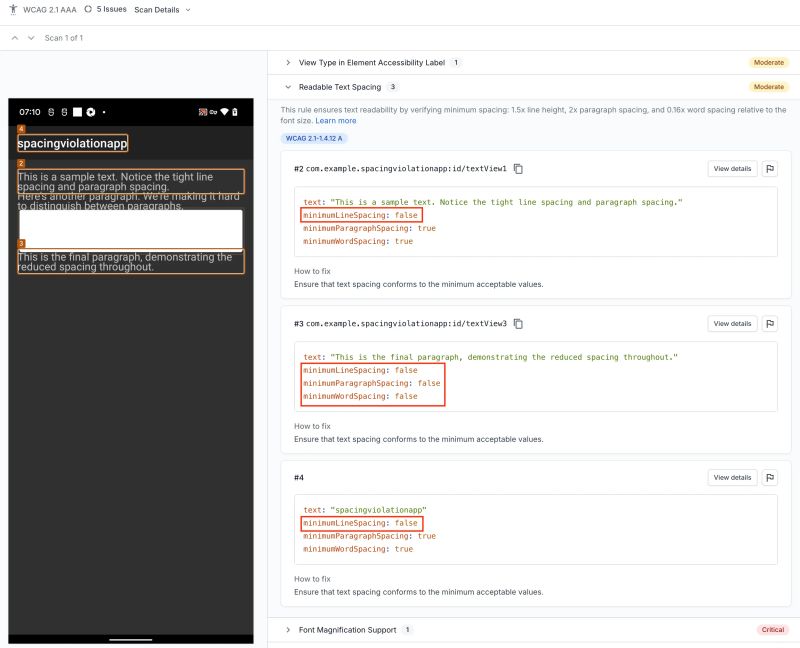
Task: Click the accessibility icon in the top bar
Action: pos(12,9)
